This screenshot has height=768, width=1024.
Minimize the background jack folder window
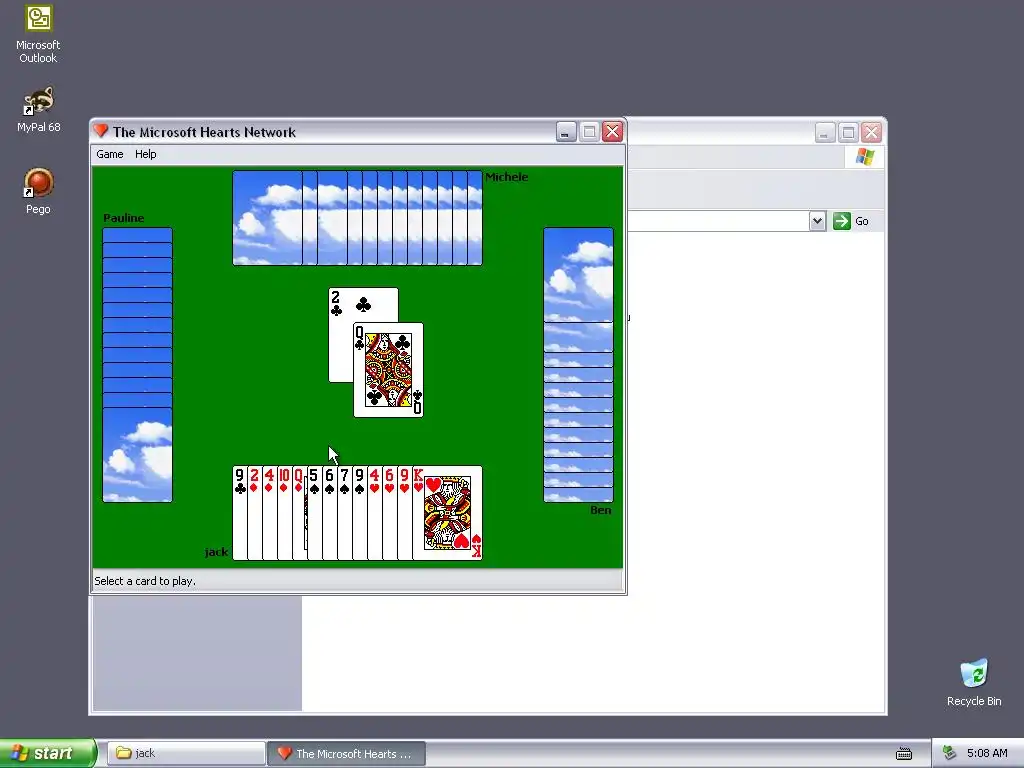825,133
